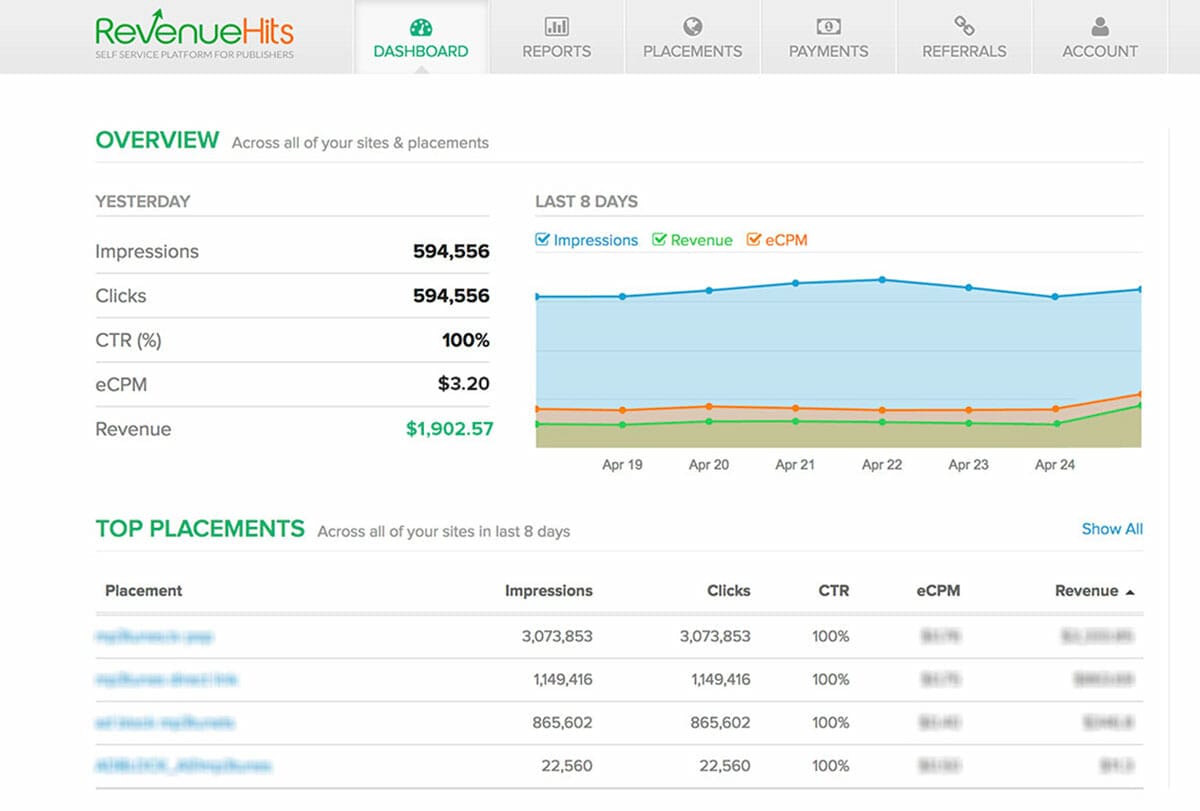Sort table by CTR column header

point(833,591)
